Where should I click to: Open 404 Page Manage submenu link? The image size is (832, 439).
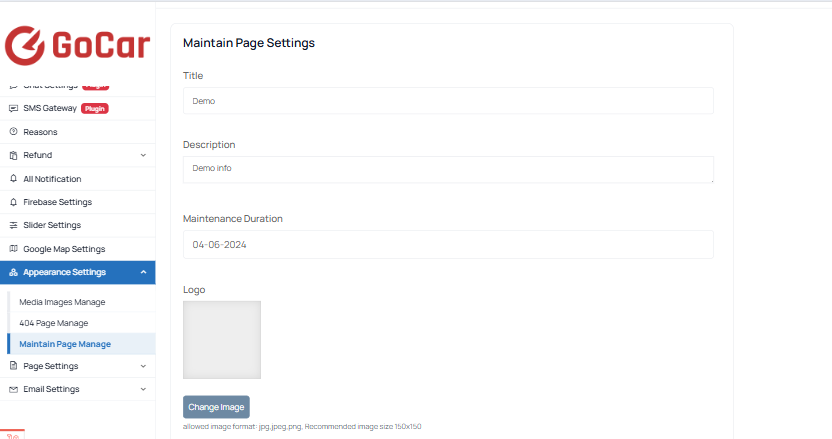[54, 323]
